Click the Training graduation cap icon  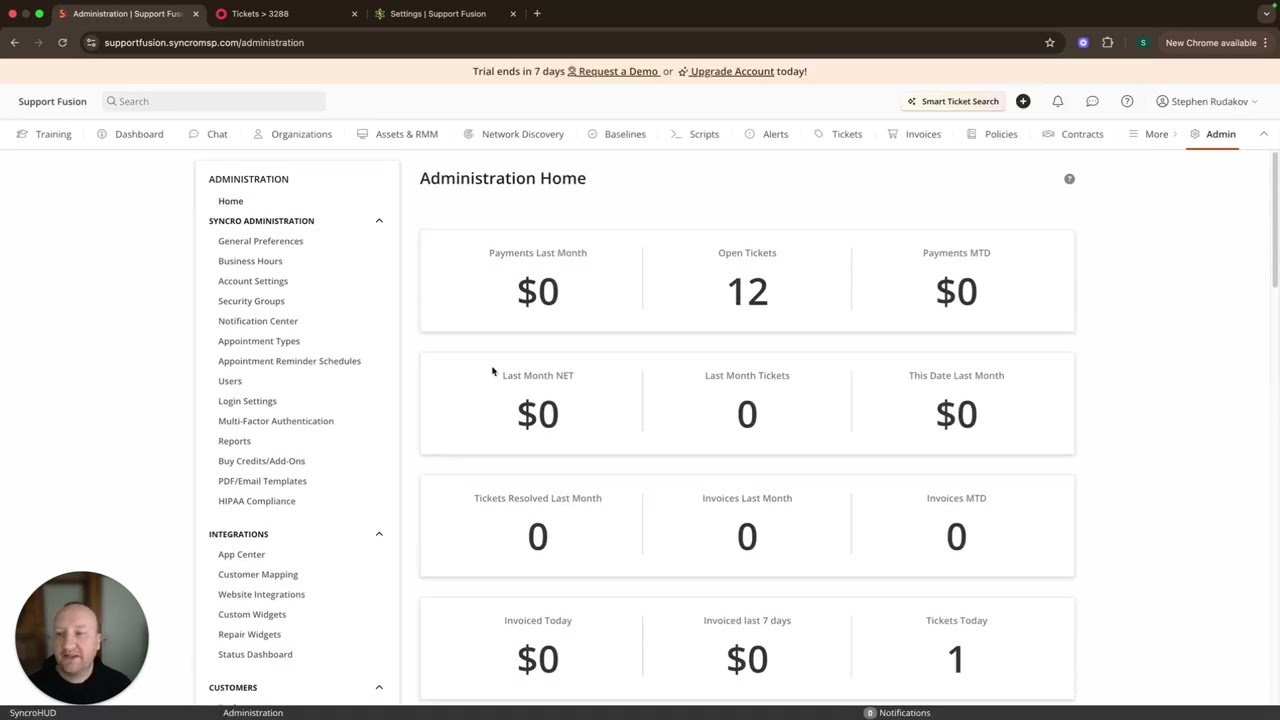[x=22, y=134]
